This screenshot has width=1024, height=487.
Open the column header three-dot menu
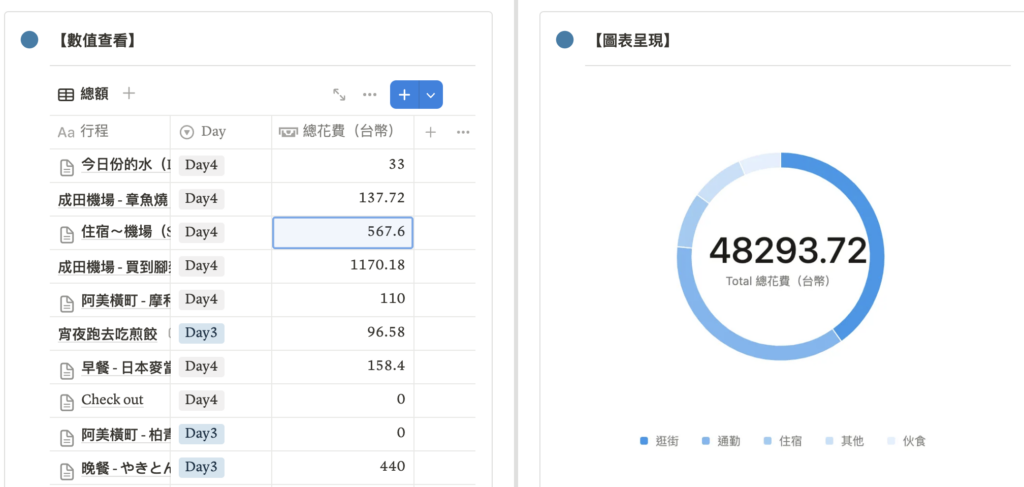click(x=463, y=132)
